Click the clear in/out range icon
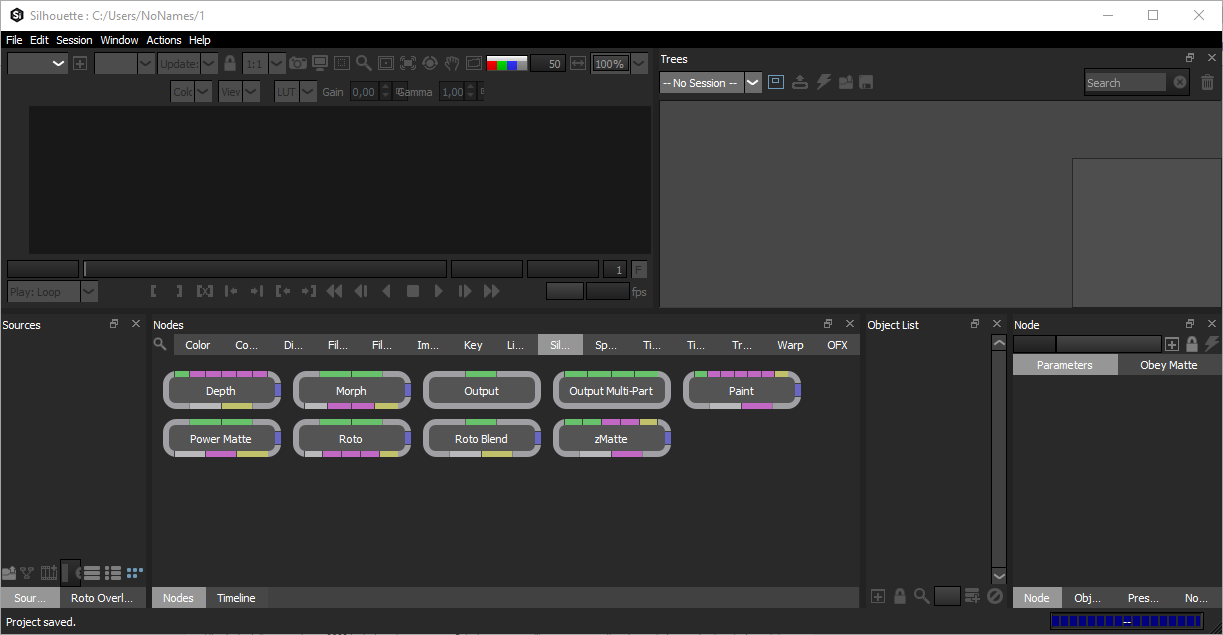 point(205,291)
